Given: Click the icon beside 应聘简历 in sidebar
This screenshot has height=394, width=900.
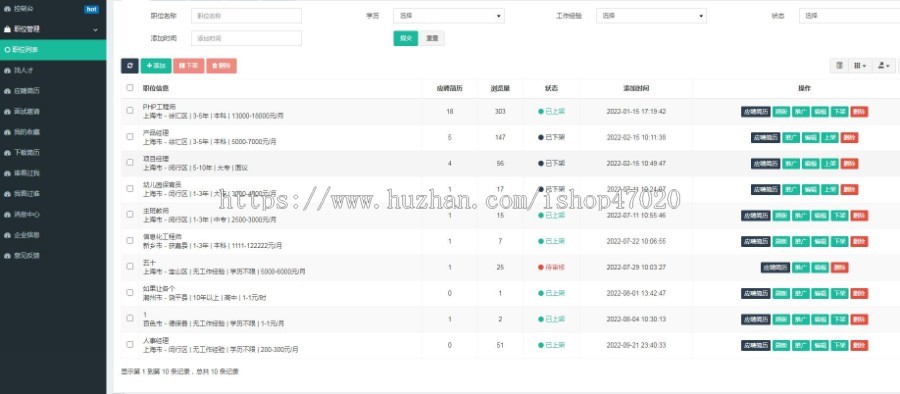Looking at the screenshot, I should [x=7, y=91].
